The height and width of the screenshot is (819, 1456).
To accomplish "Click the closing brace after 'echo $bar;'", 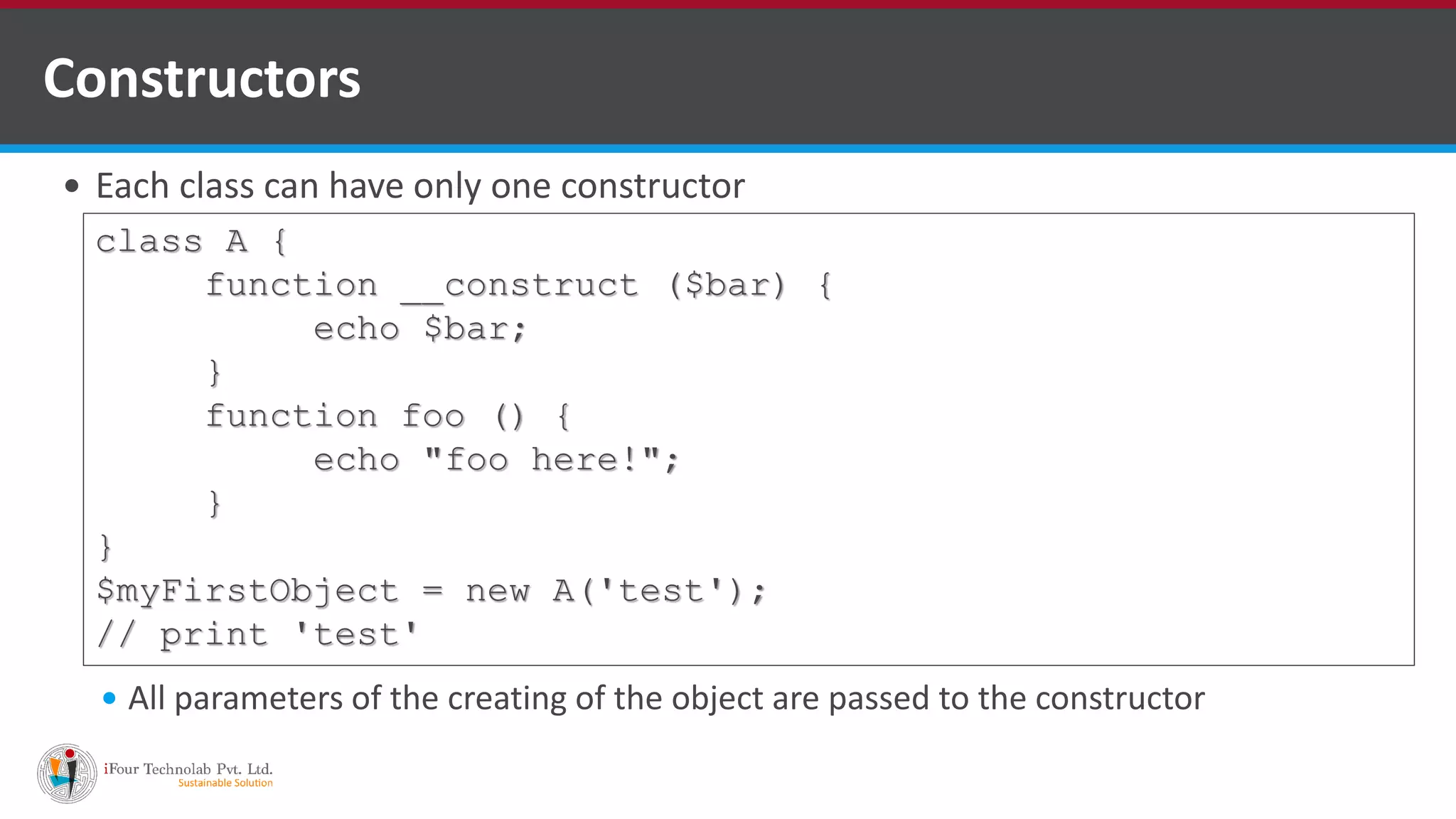I will tap(215, 373).
